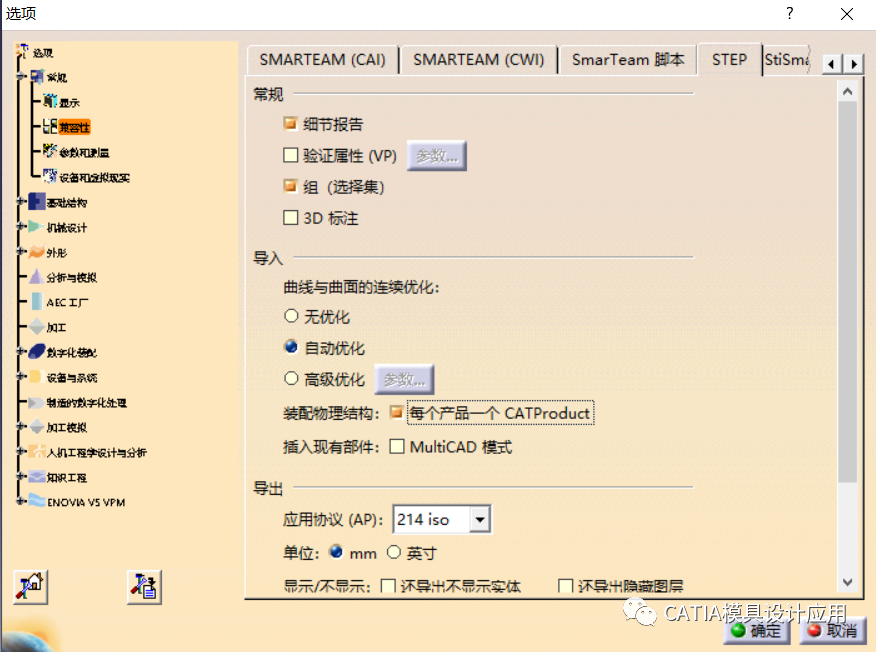876x652 pixels.
Task: Click the vertical scrollbar thumb
Action: coord(848,291)
